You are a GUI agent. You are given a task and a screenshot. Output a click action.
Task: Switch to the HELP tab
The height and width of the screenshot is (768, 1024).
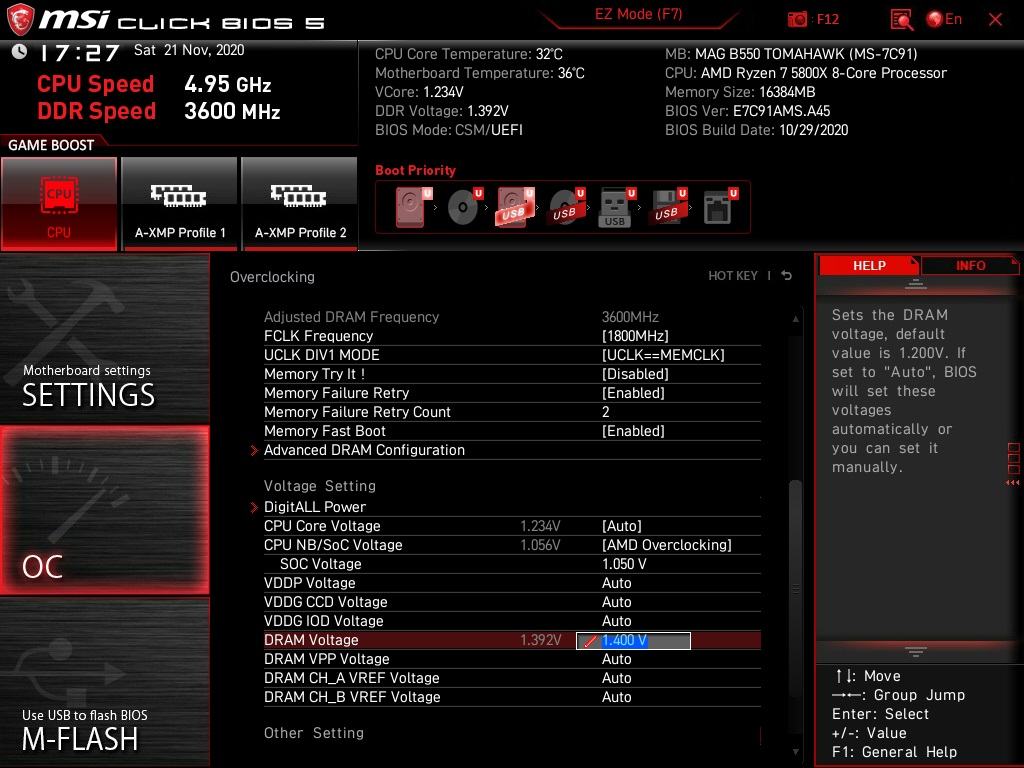click(869, 266)
